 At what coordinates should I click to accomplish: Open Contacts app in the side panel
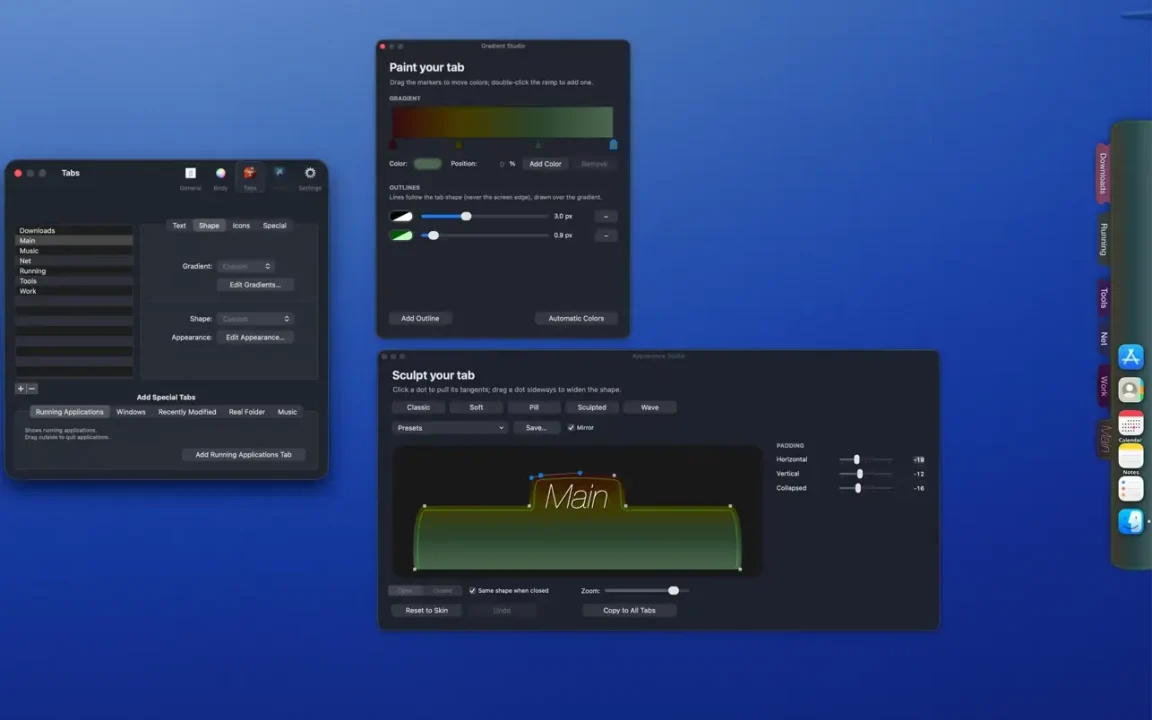tap(1131, 390)
